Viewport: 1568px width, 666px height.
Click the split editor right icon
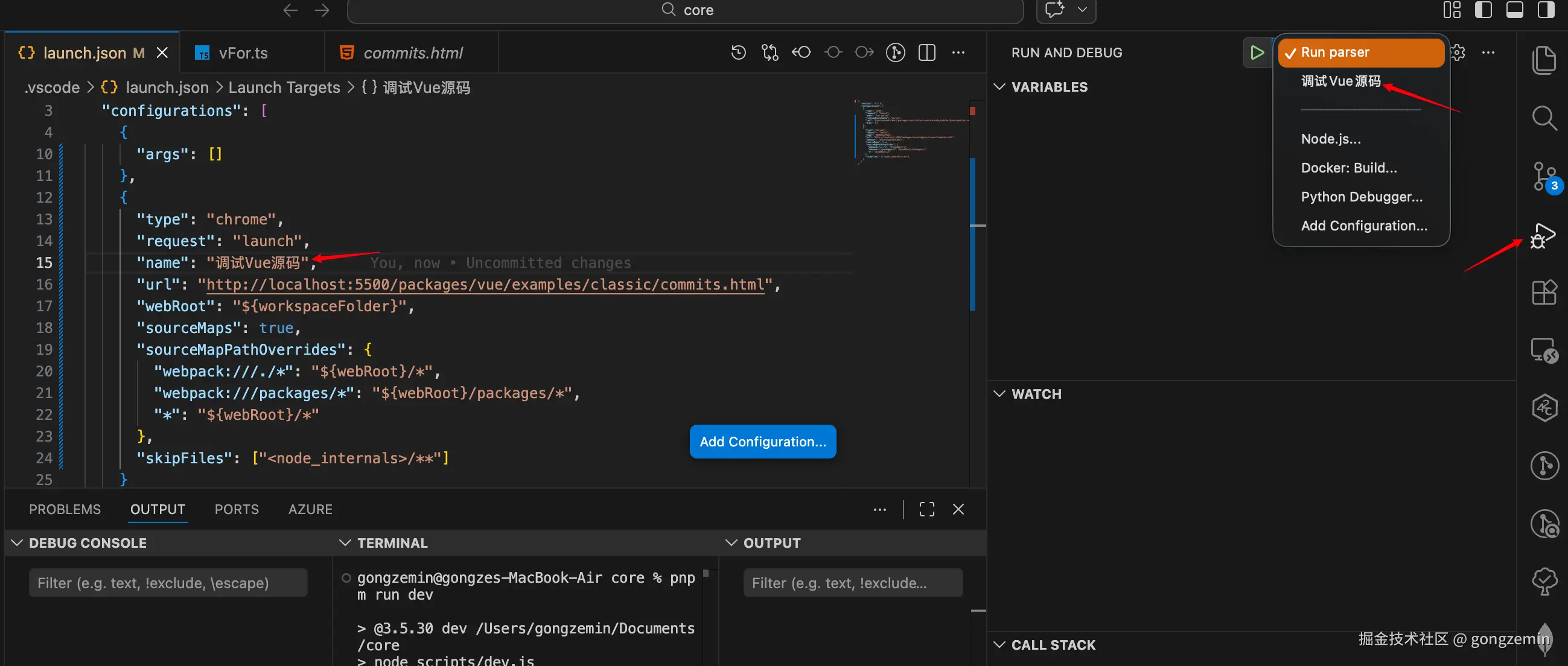[926, 52]
